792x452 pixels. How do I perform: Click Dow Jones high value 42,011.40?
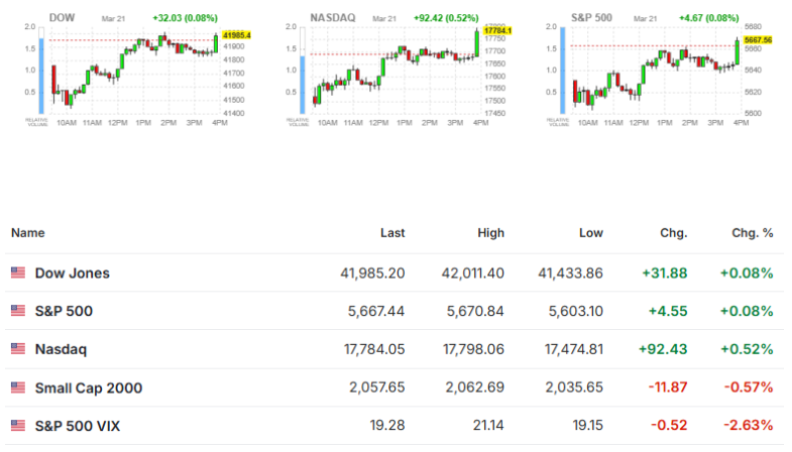click(473, 273)
